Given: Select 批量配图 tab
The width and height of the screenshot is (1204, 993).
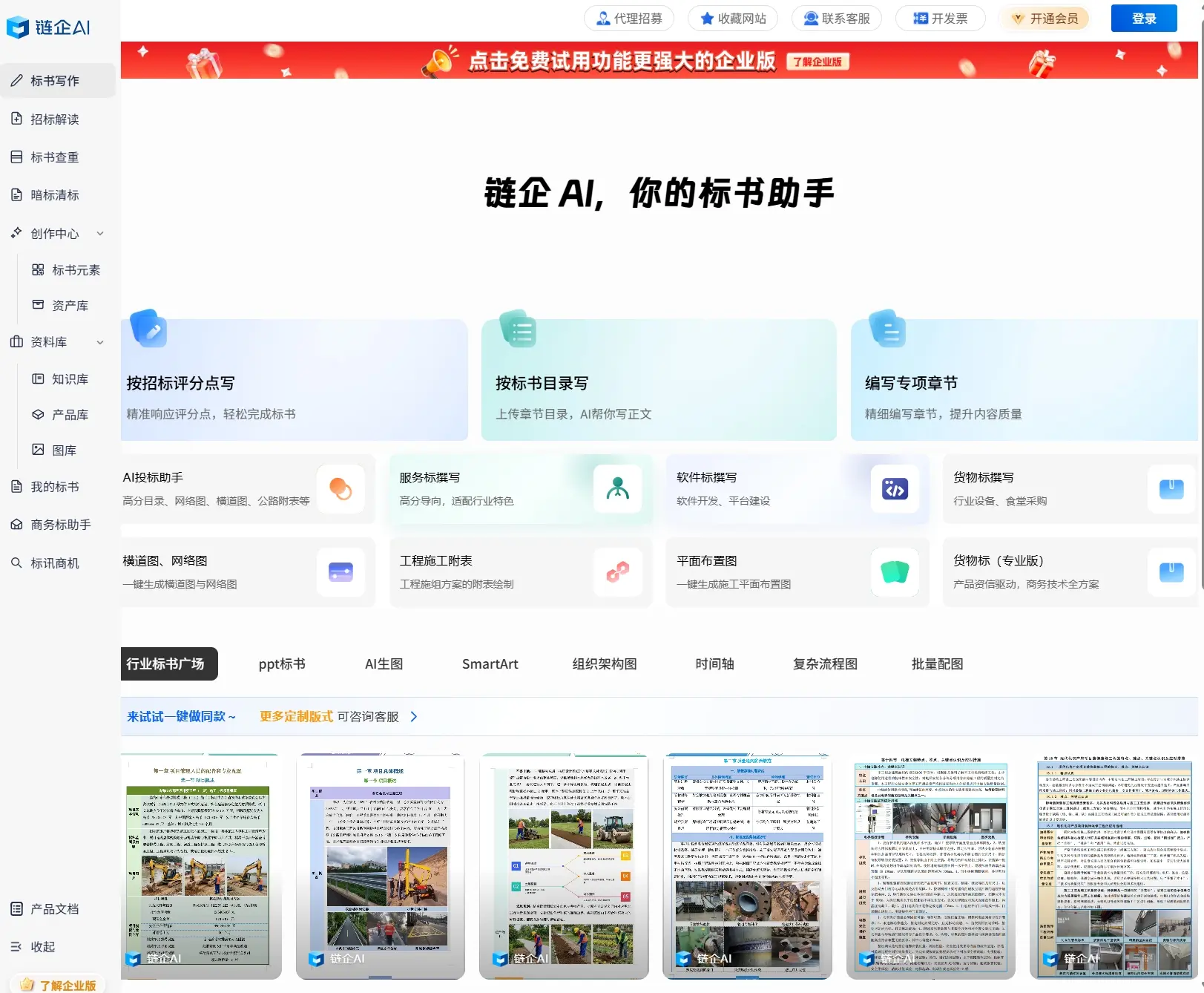Looking at the screenshot, I should [x=938, y=664].
